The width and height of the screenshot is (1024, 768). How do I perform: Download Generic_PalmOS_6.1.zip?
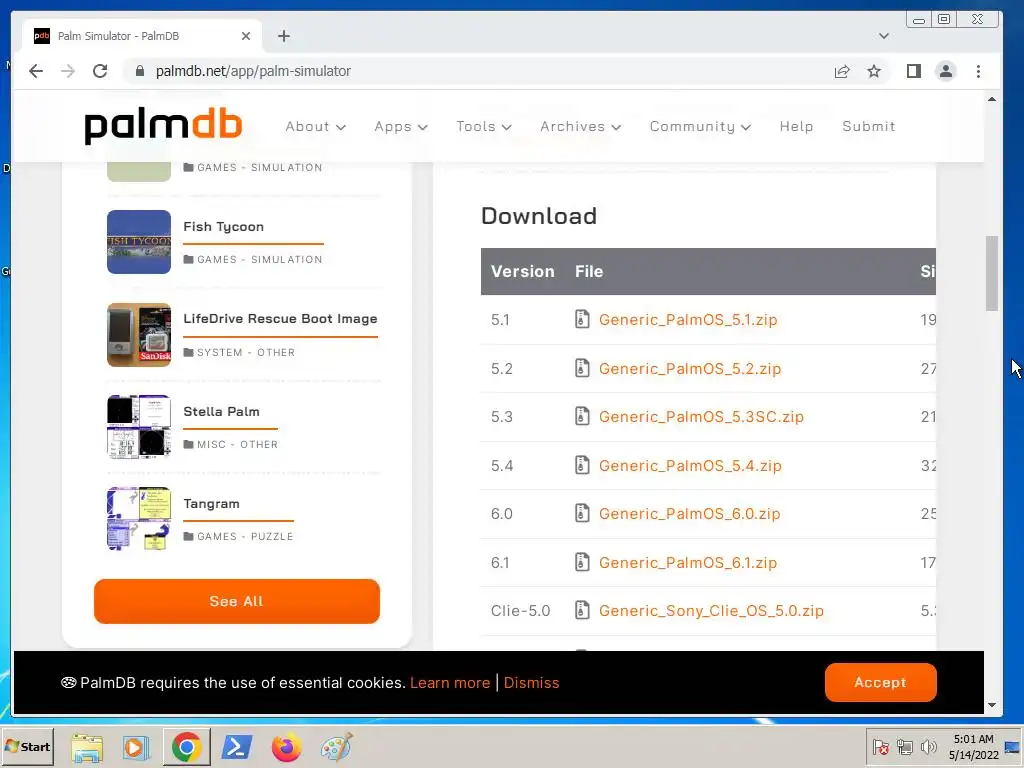coord(688,562)
